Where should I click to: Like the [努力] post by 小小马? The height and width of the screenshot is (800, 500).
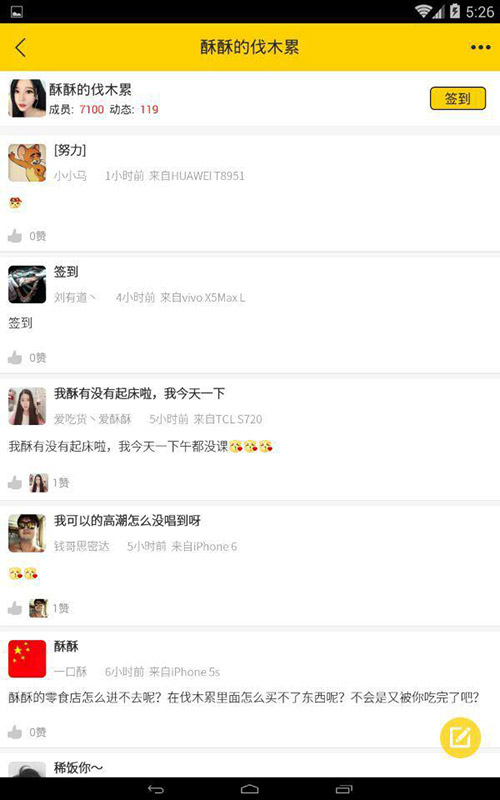15,236
